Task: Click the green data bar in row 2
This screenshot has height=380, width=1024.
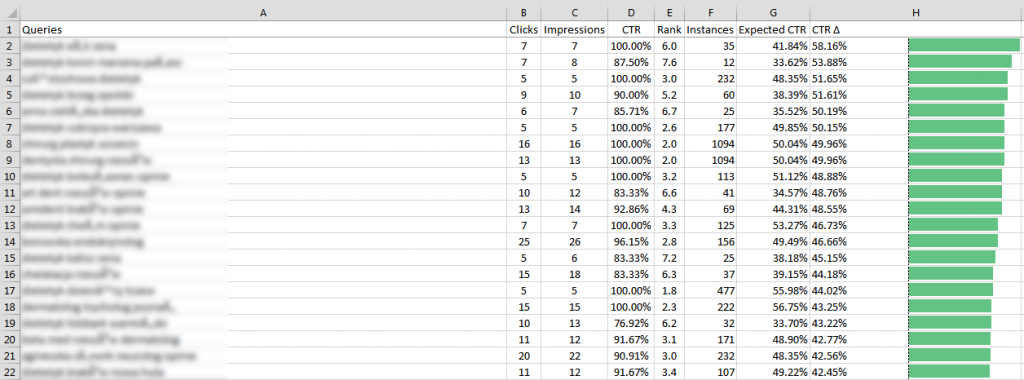Action: click(964, 46)
